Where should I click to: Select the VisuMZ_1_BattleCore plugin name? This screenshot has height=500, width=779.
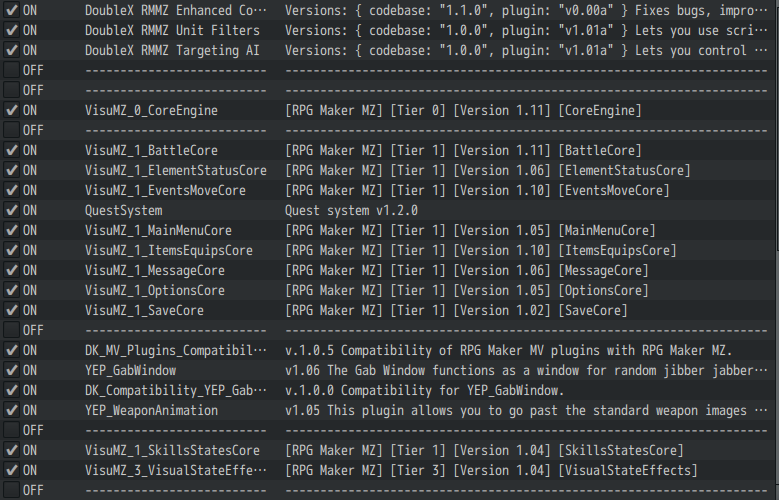pos(151,150)
